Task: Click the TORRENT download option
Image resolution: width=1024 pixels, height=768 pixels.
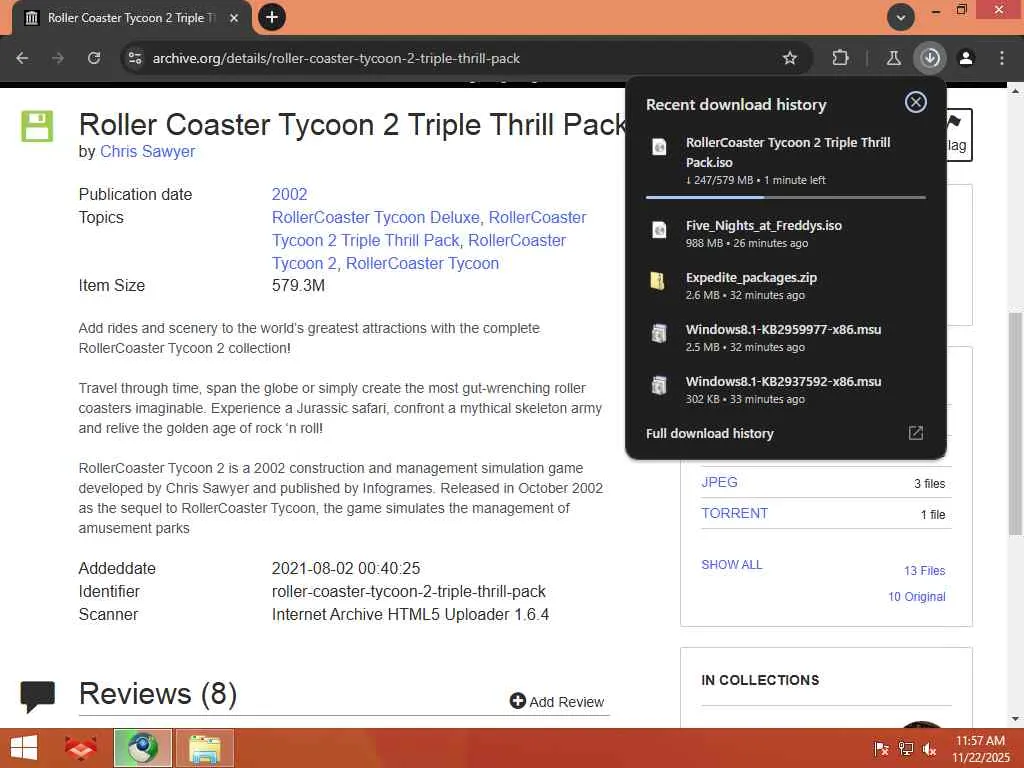Action: [x=735, y=513]
